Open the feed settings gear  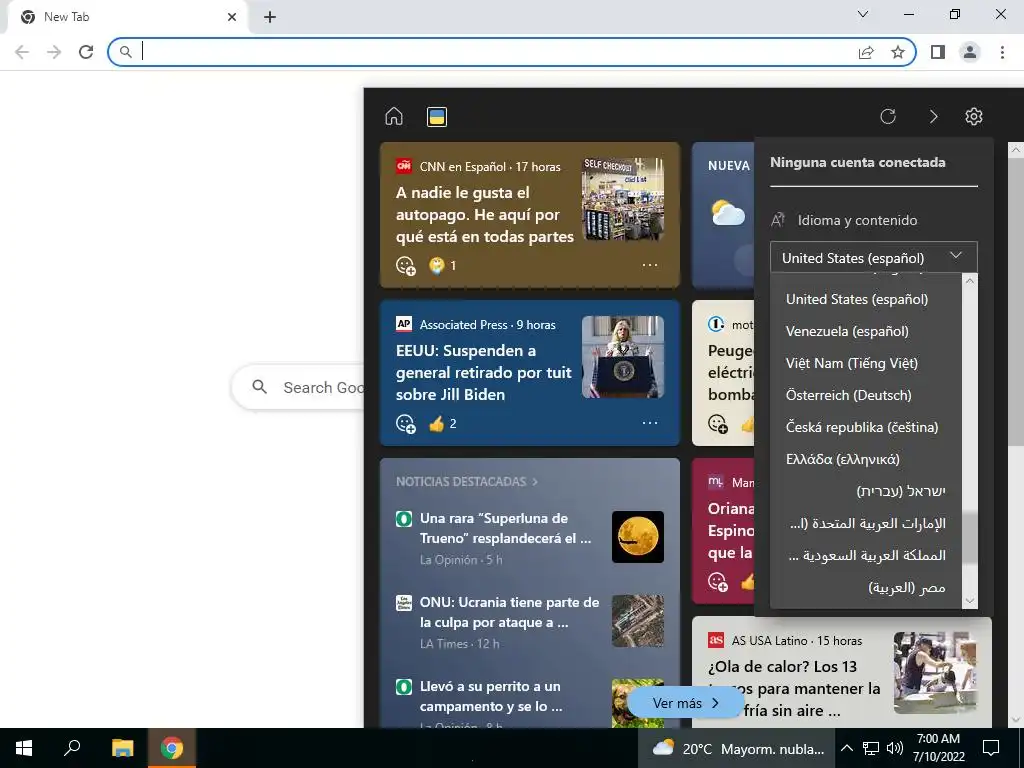point(974,116)
